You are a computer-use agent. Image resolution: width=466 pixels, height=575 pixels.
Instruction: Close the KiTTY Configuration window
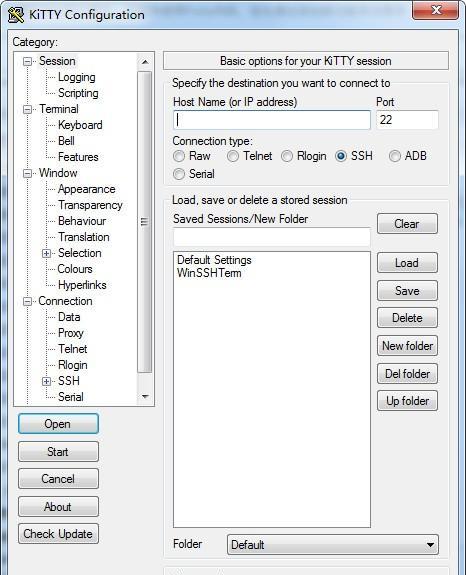coord(436,10)
